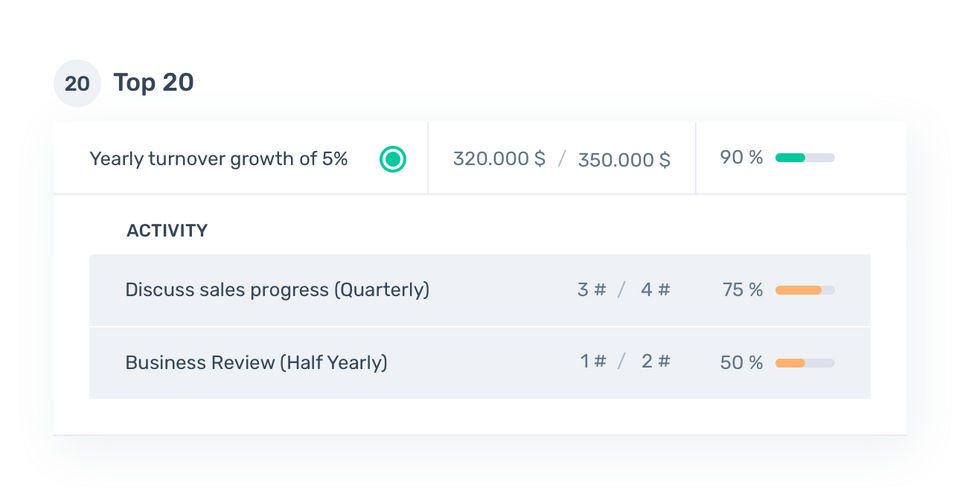Click the target value 350.000 $
Viewport: 960px width, 494px height.
coord(624,159)
